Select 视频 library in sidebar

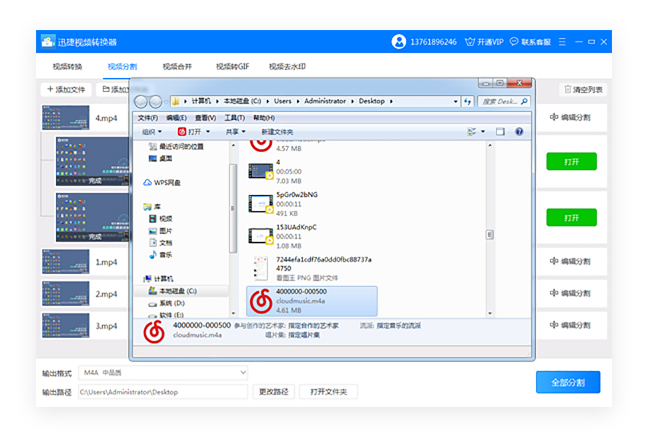coord(160,218)
